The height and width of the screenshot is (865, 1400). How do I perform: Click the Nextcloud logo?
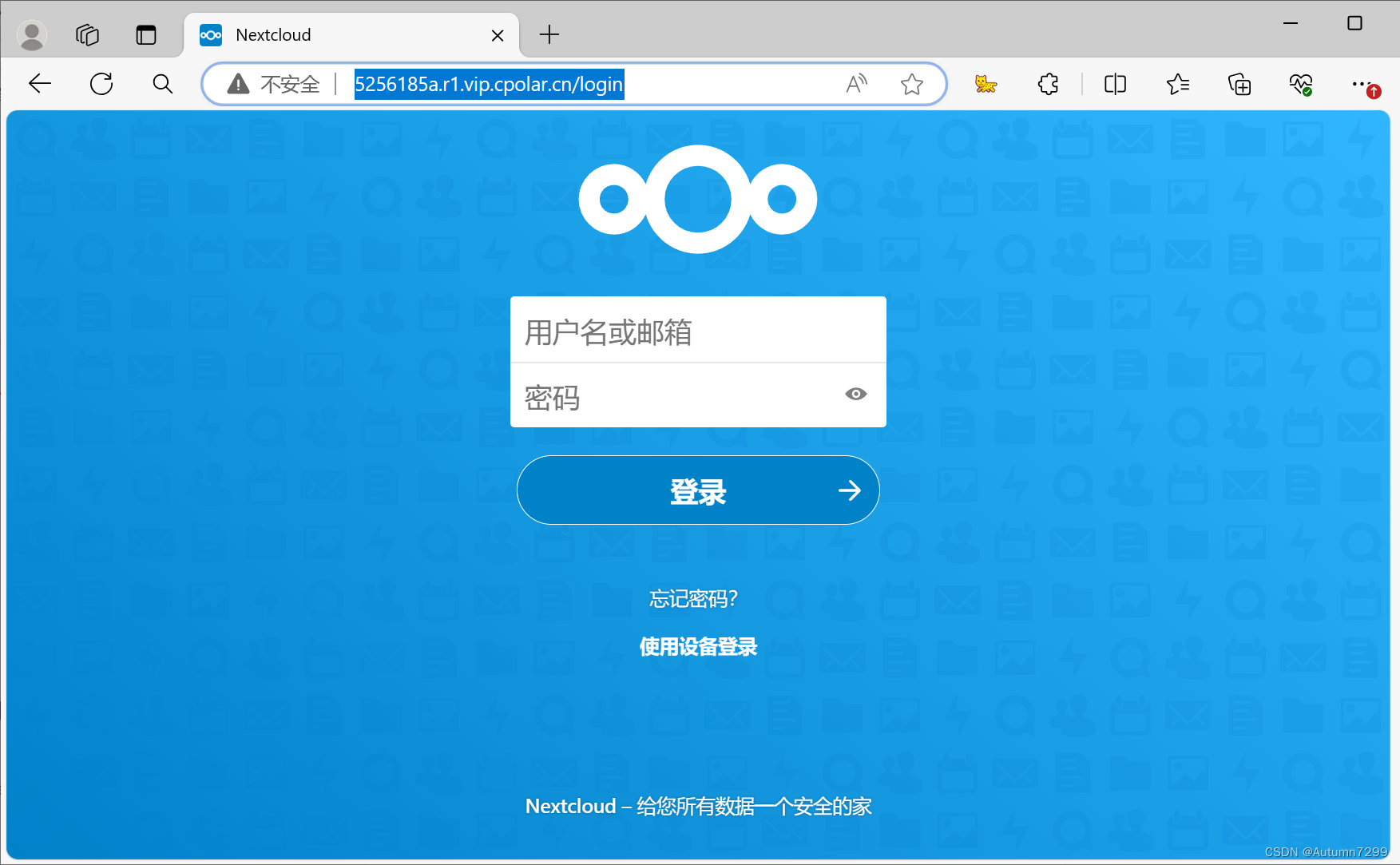pyautogui.click(x=698, y=199)
